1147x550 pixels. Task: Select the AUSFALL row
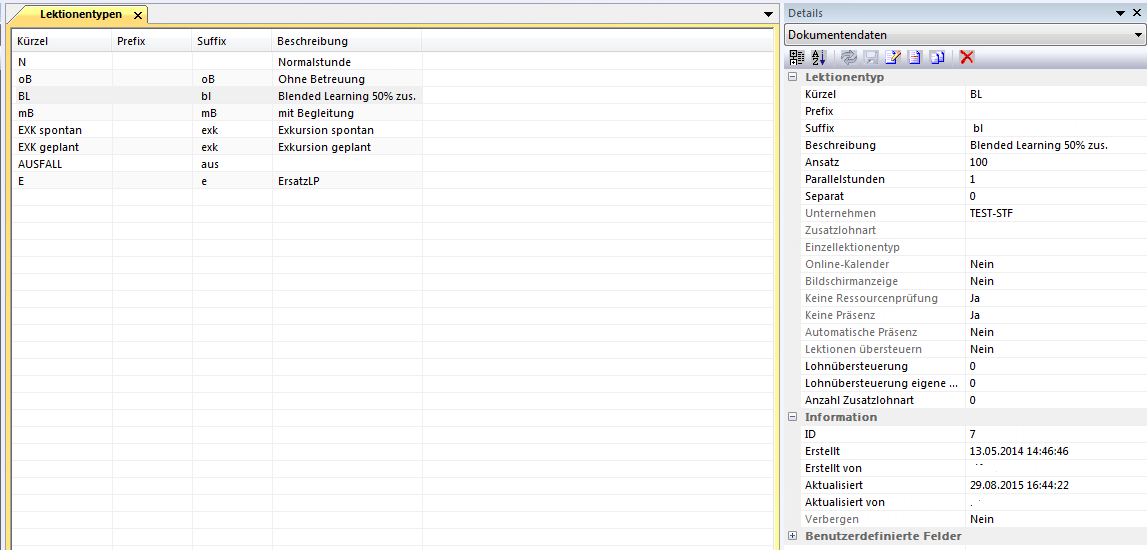(40, 164)
